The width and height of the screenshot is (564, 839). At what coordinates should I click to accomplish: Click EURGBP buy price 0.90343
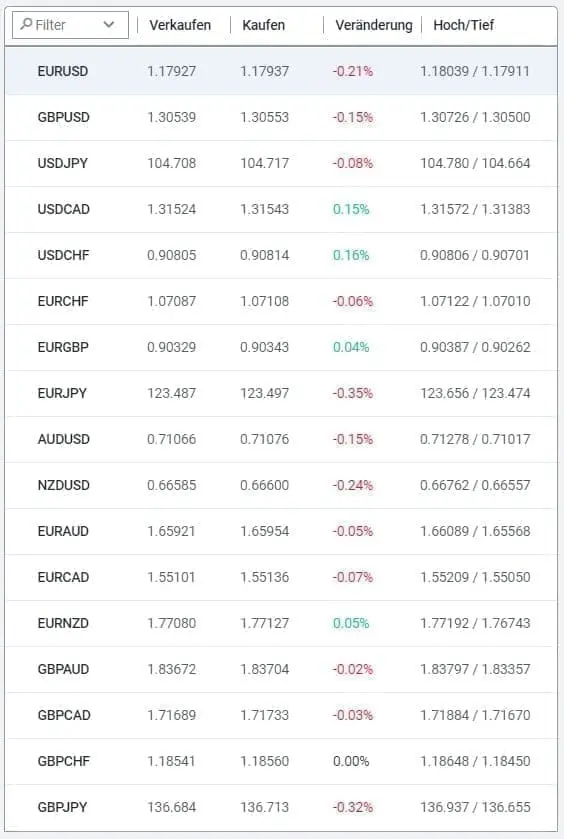coord(264,347)
